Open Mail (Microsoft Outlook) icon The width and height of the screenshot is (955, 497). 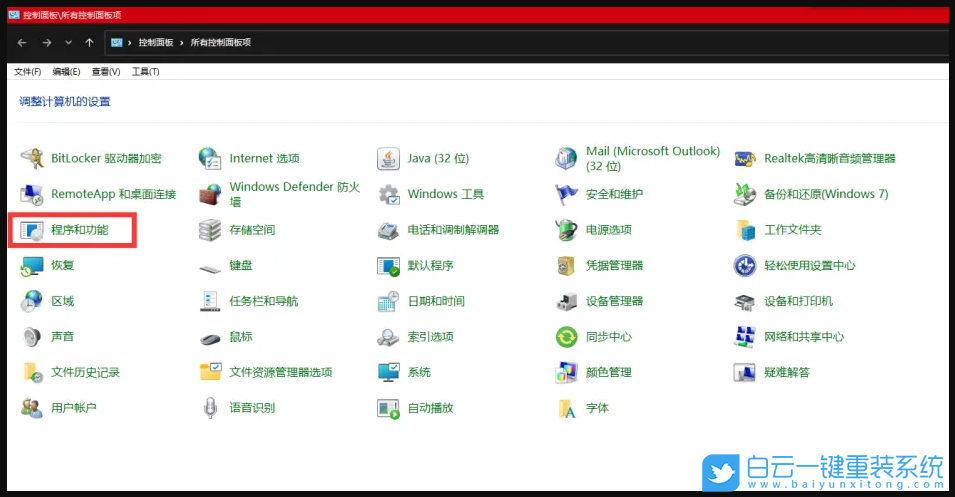(x=566, y=158)
